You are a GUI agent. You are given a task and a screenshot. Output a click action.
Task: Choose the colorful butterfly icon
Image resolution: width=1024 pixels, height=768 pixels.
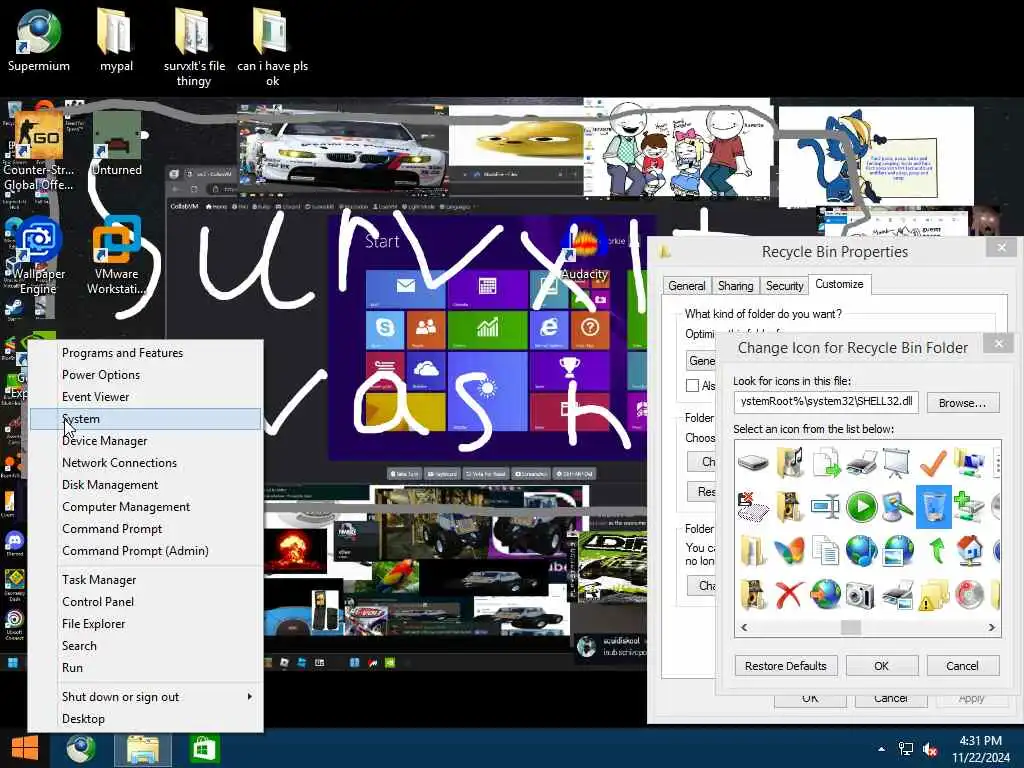click(x=789, y=551)
